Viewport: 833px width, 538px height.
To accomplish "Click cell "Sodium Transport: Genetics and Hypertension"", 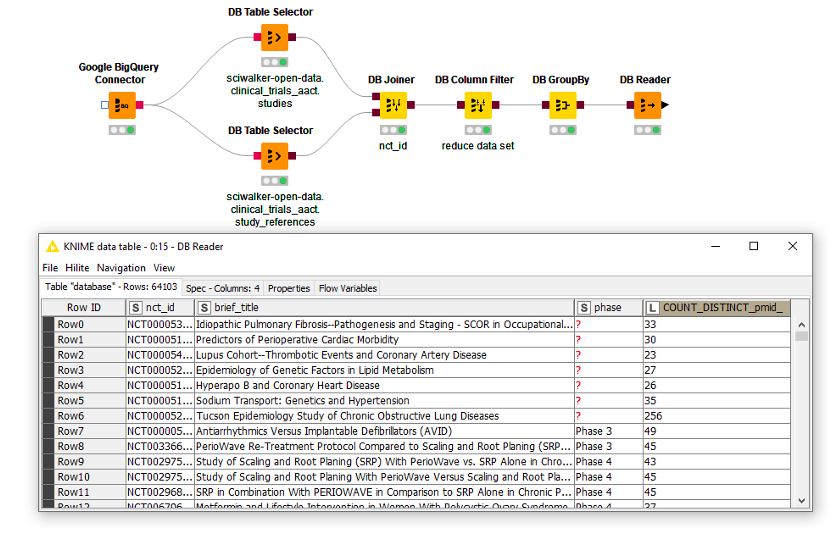I will coord(385,401).
